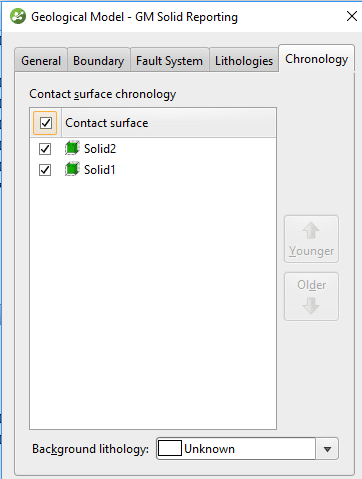Viewport: 362px width, 479px height.
Task: Open the Background lithology dropdown arrow
Action: (327, 449)
